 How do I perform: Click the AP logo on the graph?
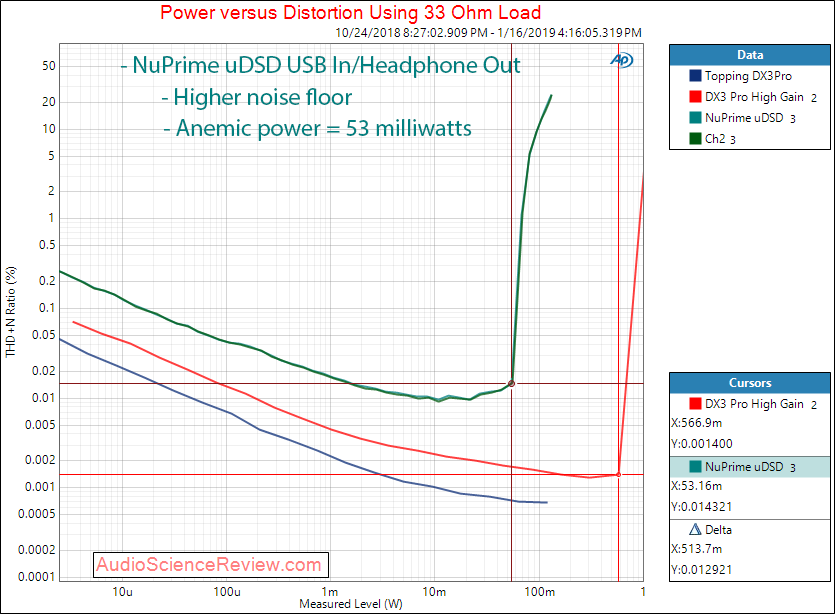(621, 60)
